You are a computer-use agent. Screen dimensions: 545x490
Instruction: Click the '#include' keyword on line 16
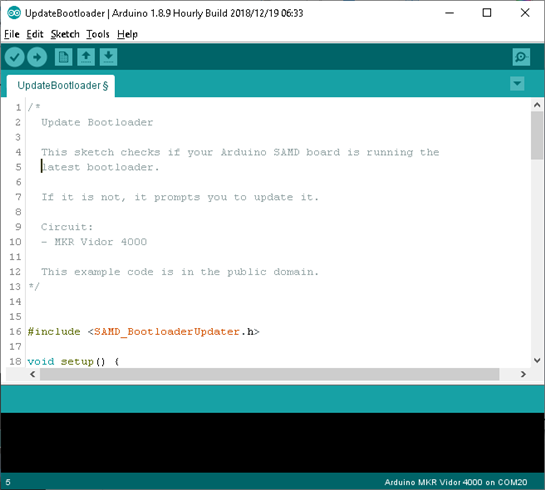54,332
